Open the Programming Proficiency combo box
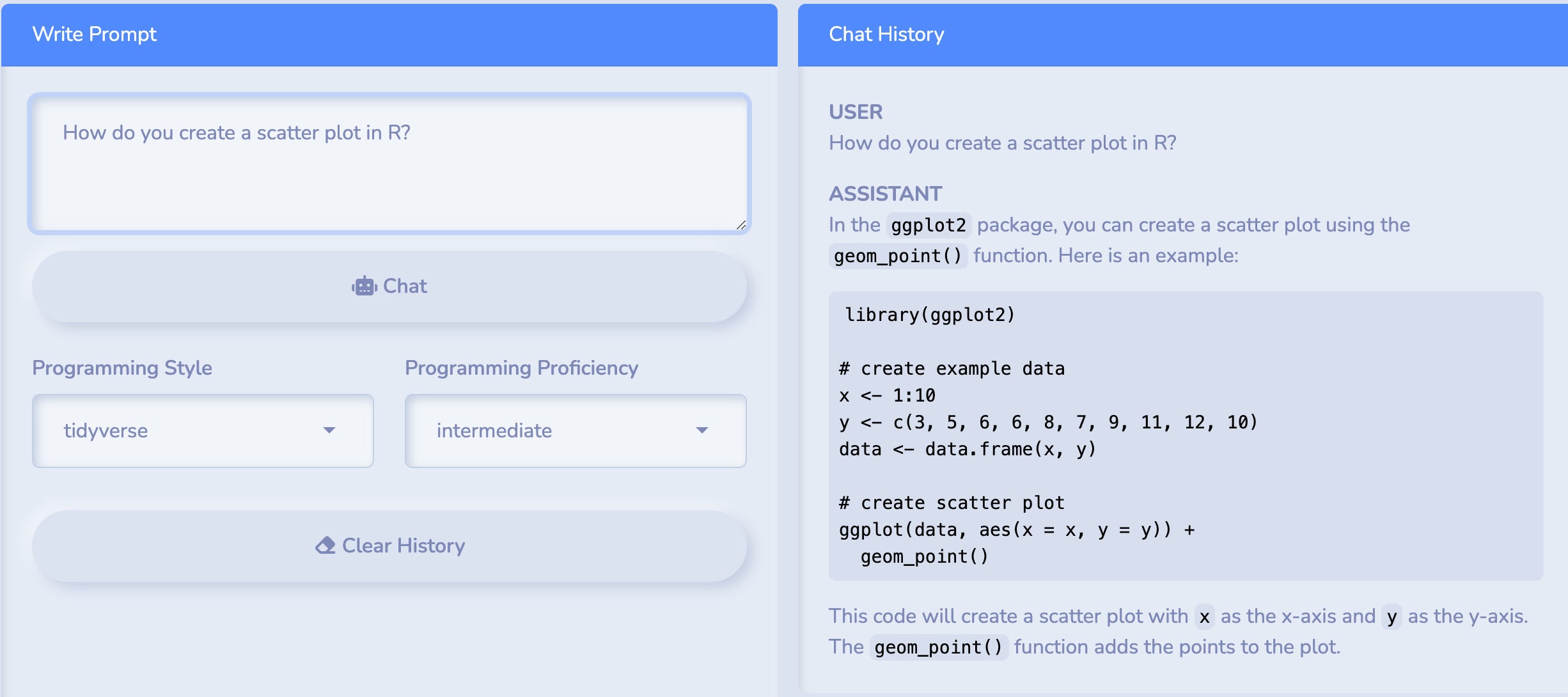 pos(576,430)
